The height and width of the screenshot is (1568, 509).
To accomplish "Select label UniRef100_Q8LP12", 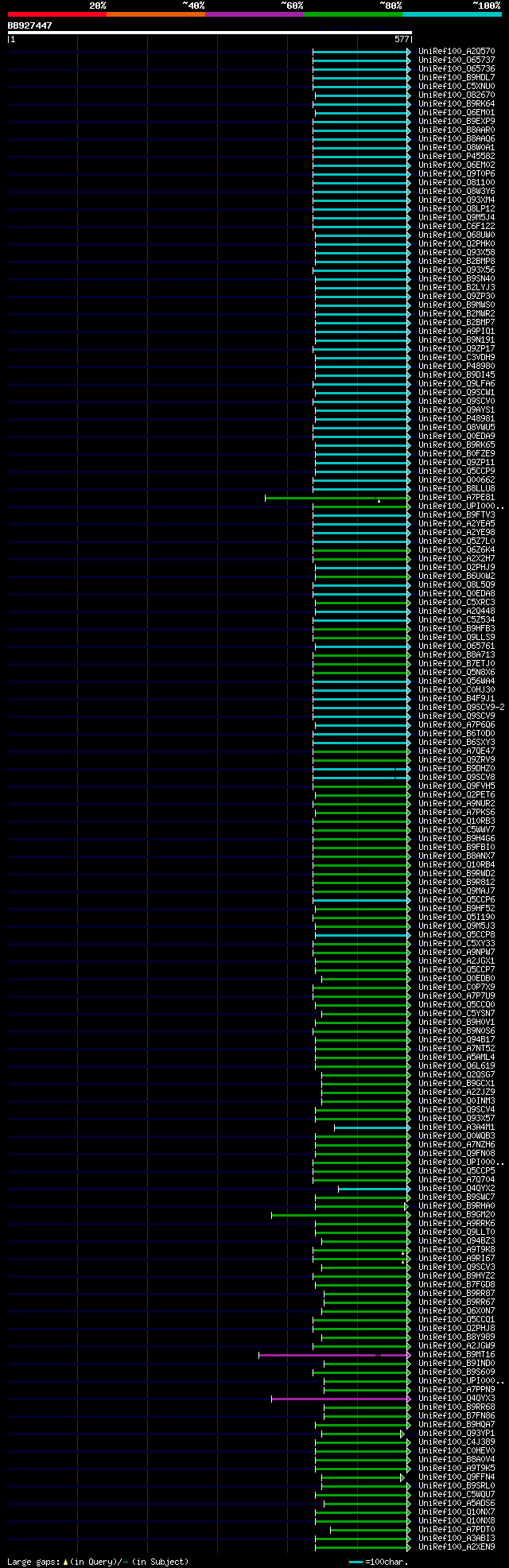I will pyautogui.click(x=457, y=209).
